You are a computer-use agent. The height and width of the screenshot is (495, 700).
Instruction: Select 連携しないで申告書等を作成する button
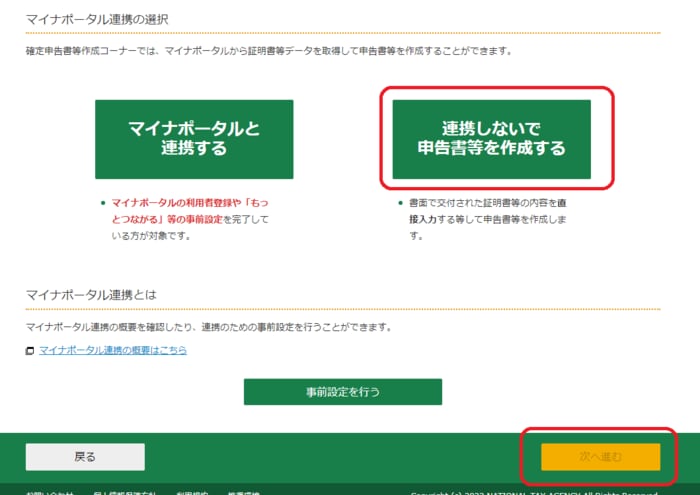click(492, 139)
